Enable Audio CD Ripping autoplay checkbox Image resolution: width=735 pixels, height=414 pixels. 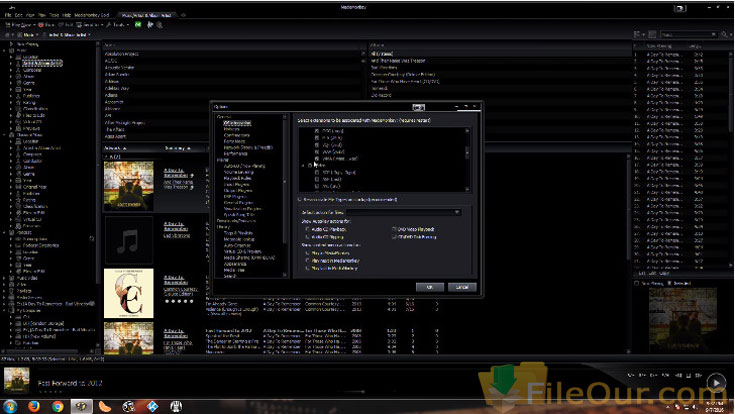click(x=308, y=237)
